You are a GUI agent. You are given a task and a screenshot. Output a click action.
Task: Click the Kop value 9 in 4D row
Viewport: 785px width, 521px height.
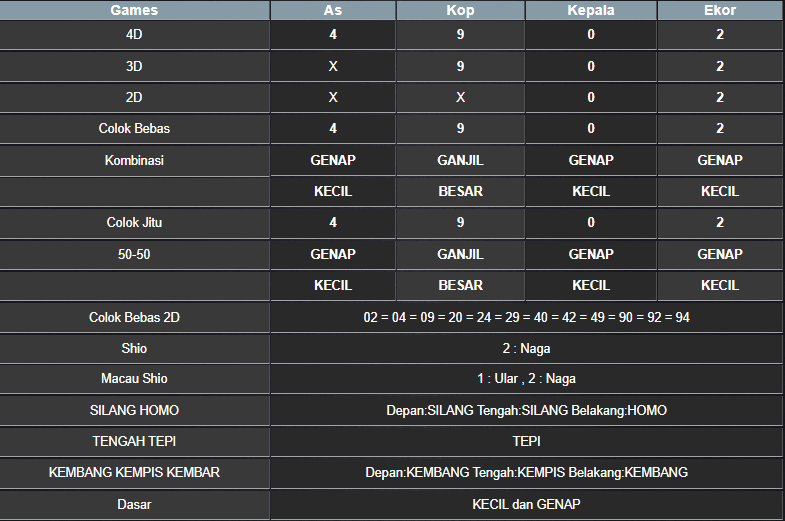pyautogui.click(x=460, y=35)
